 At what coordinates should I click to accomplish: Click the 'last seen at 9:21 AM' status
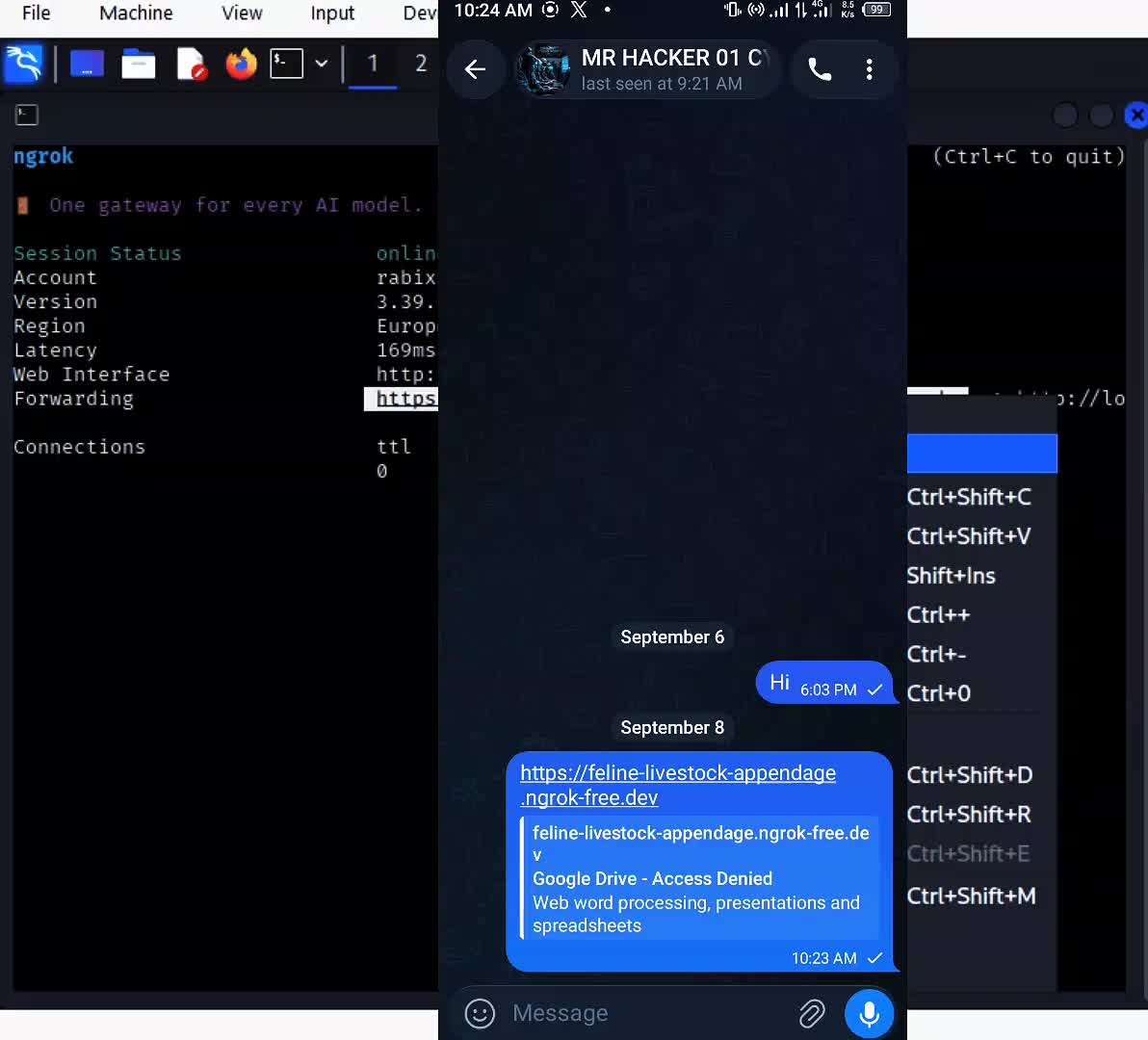[662, 84]
